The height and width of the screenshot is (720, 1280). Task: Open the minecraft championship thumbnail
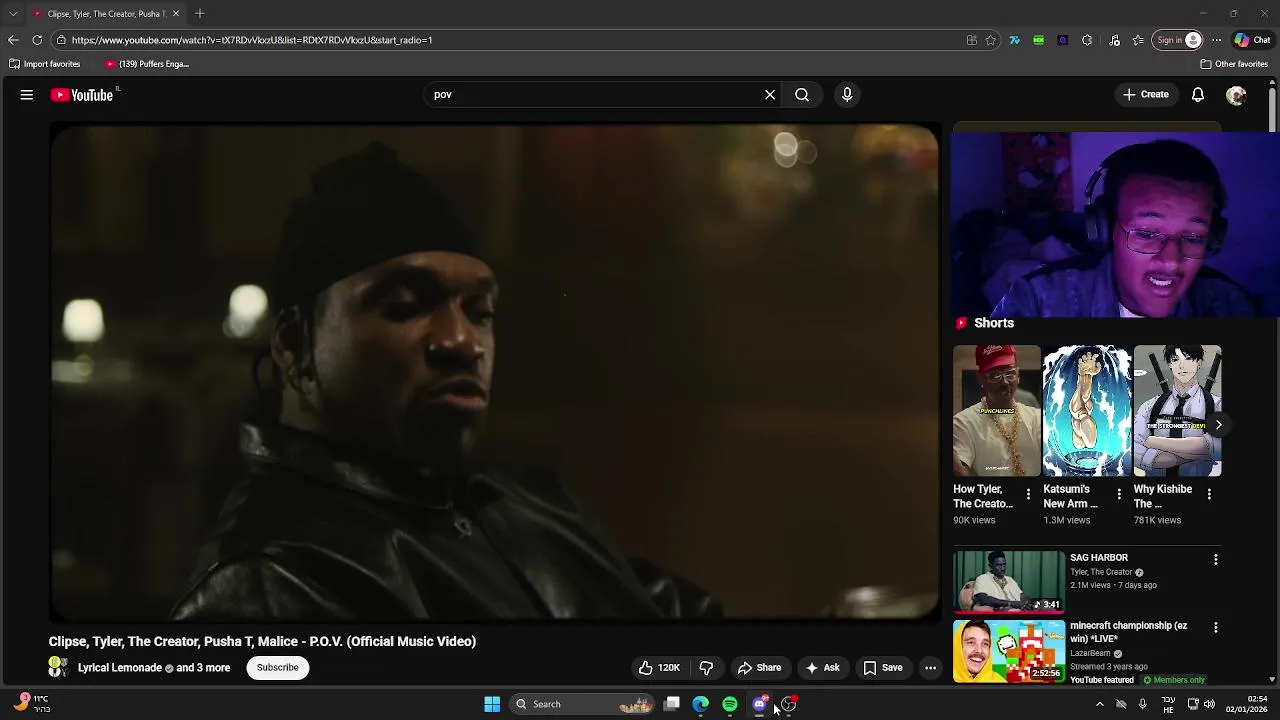point(1009,651)
